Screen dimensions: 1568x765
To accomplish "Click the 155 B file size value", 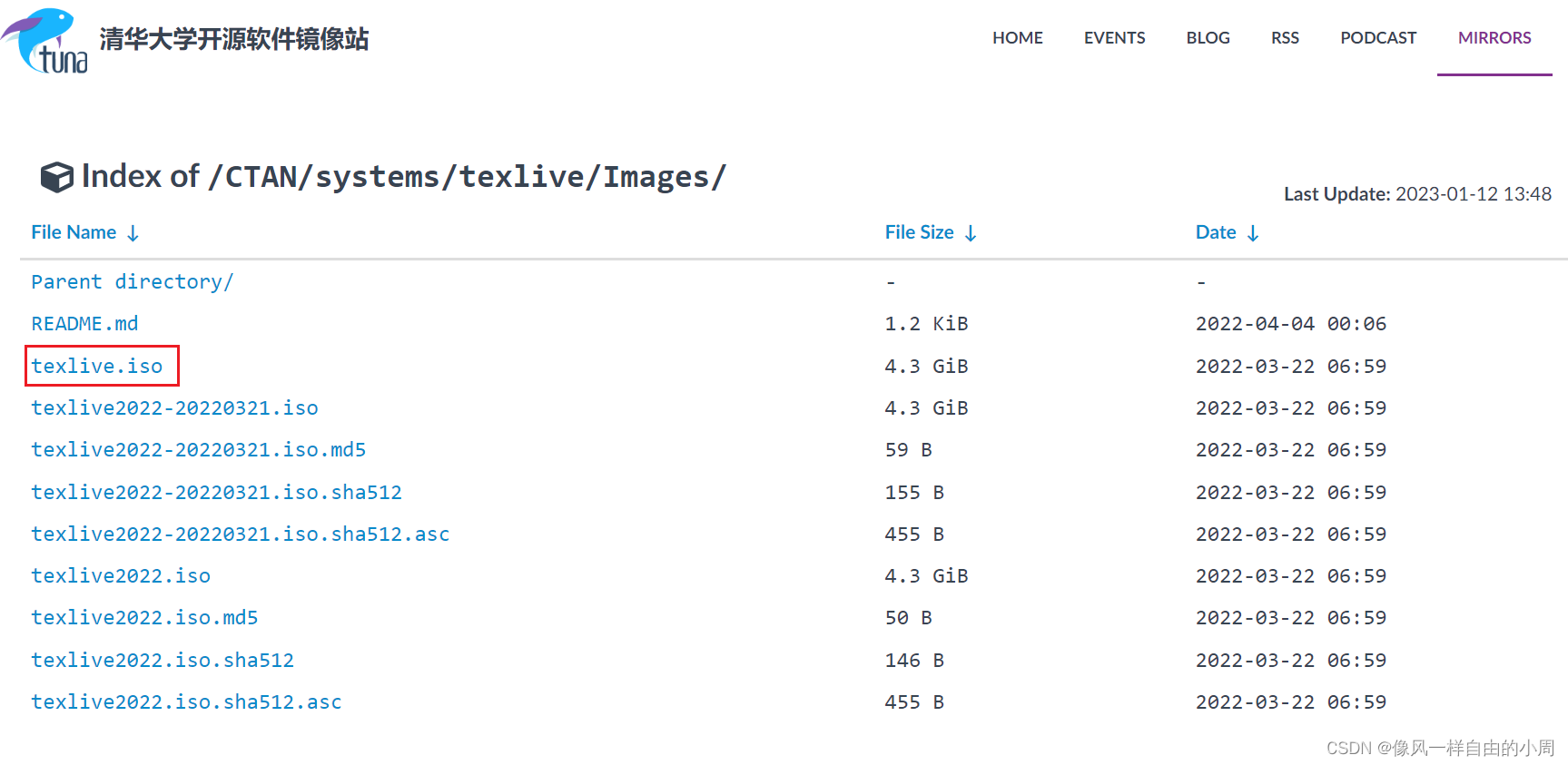I will click(914, 493).
